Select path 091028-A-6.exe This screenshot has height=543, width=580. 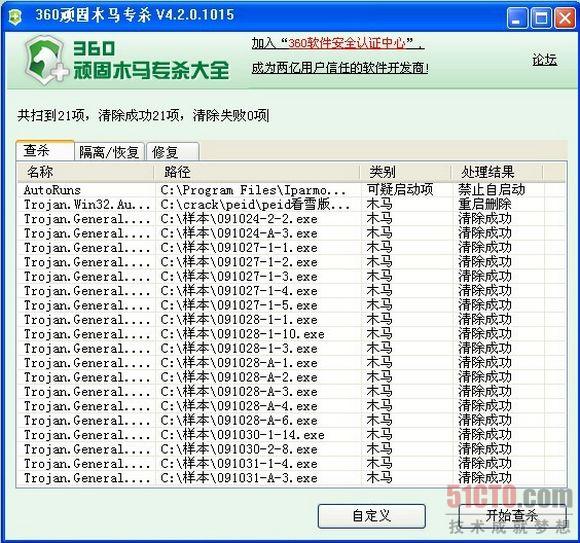[x=239, y=421]
